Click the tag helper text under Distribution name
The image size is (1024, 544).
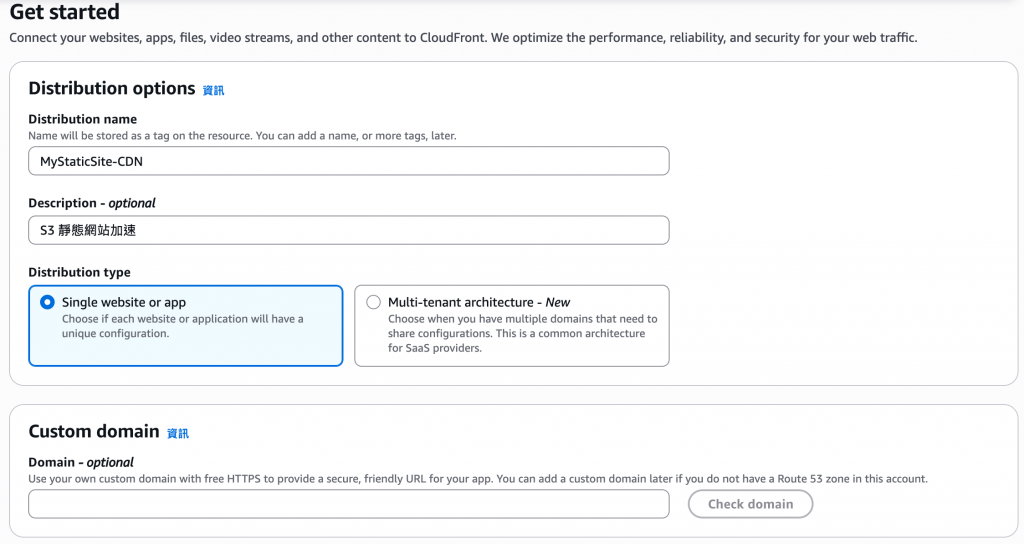coord(242,135)
